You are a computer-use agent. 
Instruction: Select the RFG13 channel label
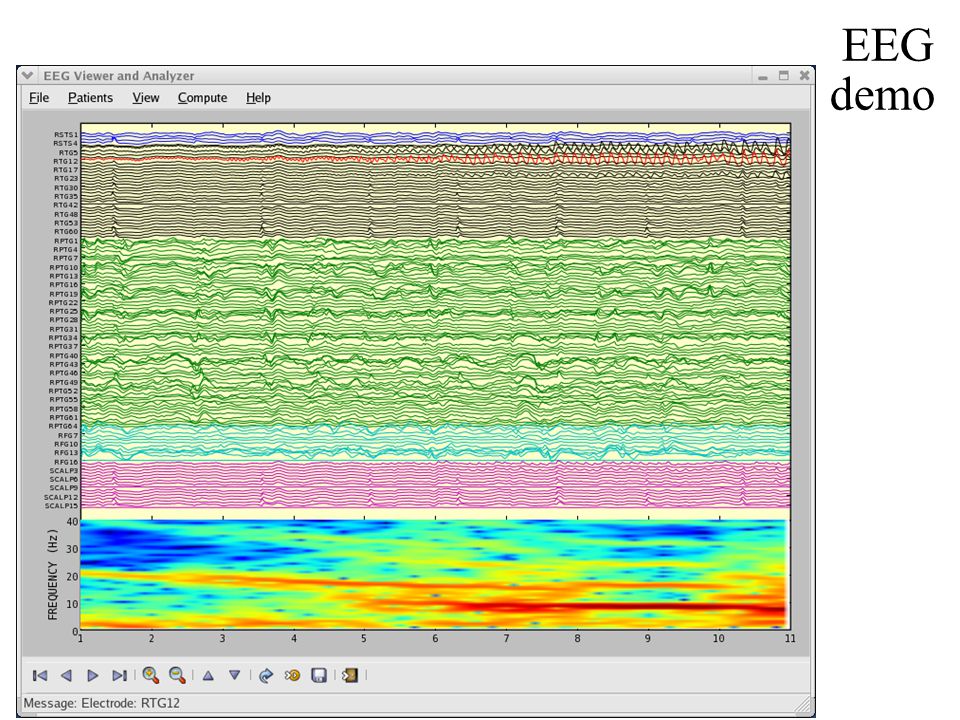(66, 453)
